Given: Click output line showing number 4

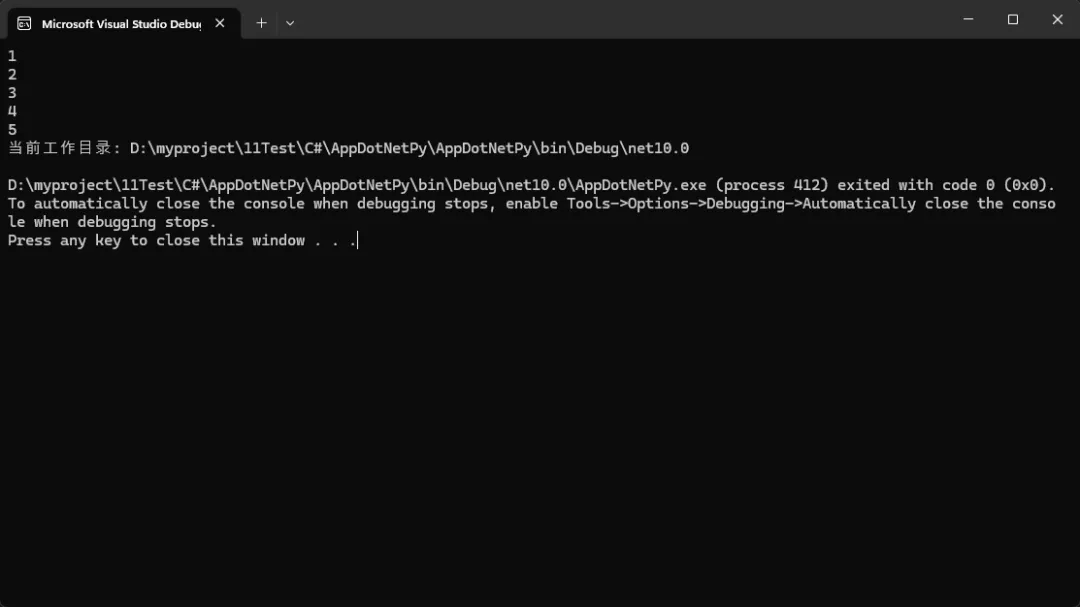Looking at the screenshot, I should tap(12, 111).
